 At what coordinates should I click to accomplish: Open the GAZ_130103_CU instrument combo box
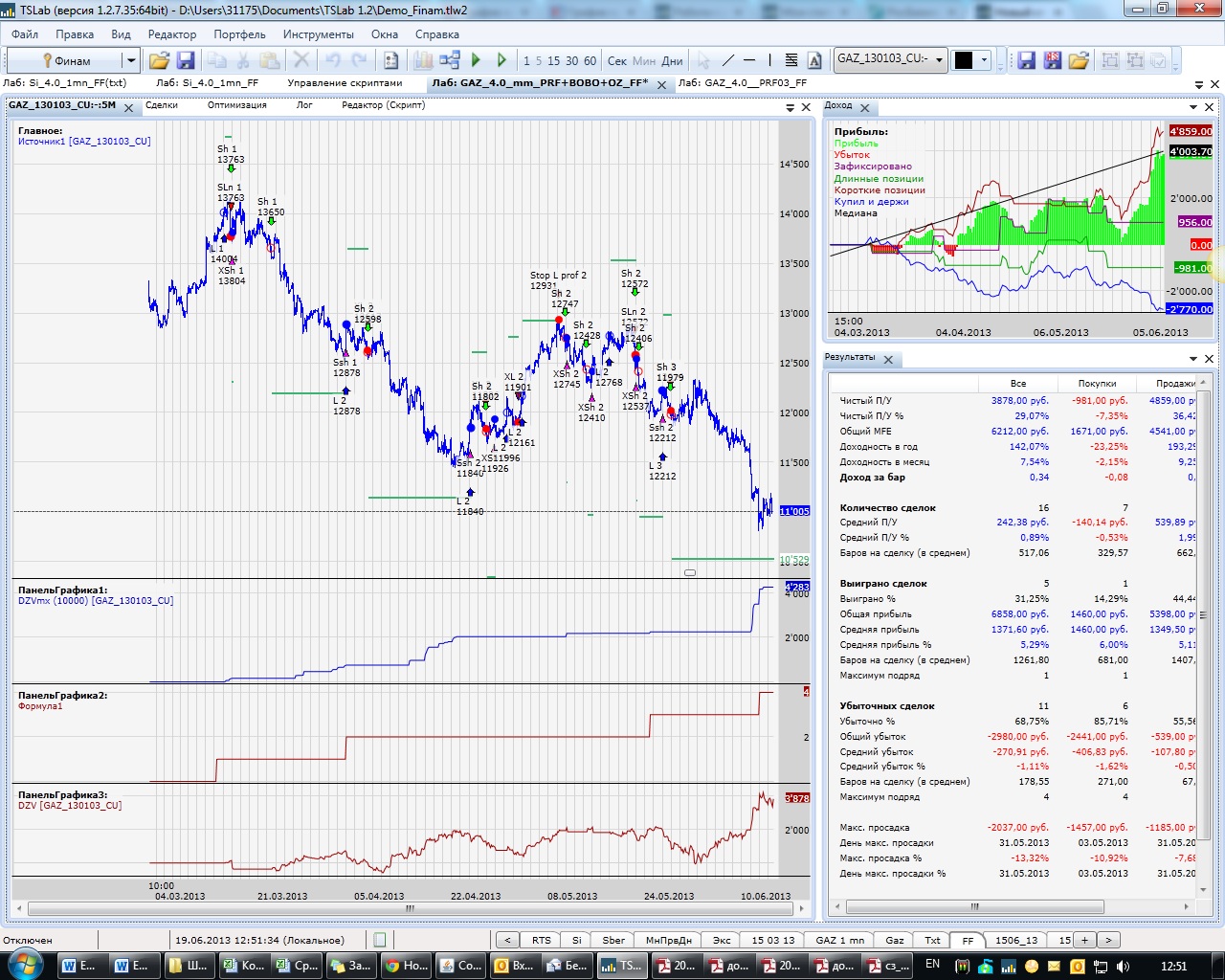pos(890,59)
